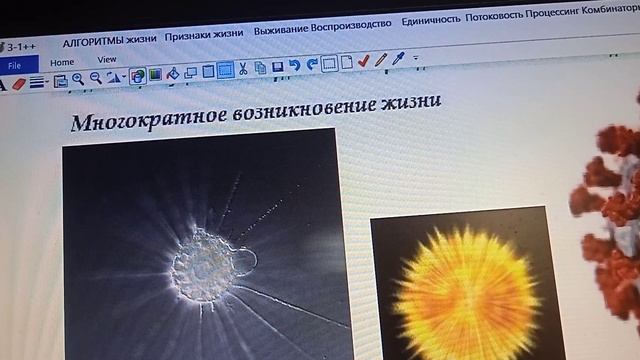Click the color palette square icon
The image size is (640, 360).
[155, 74]
